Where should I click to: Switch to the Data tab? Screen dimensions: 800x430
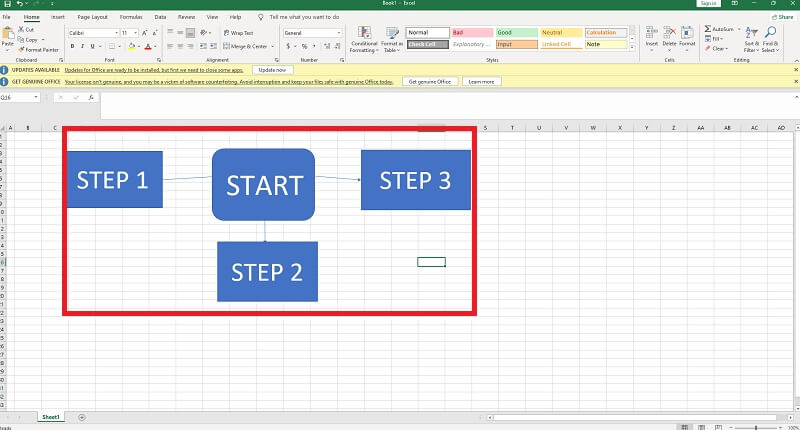pos(160,17)
